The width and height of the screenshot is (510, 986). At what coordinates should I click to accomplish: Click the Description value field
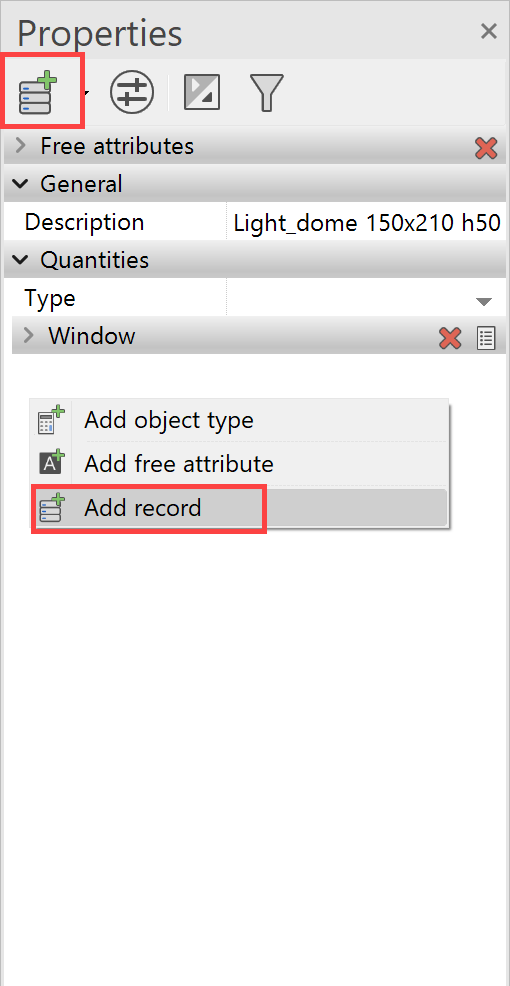[x=366, y=222]
